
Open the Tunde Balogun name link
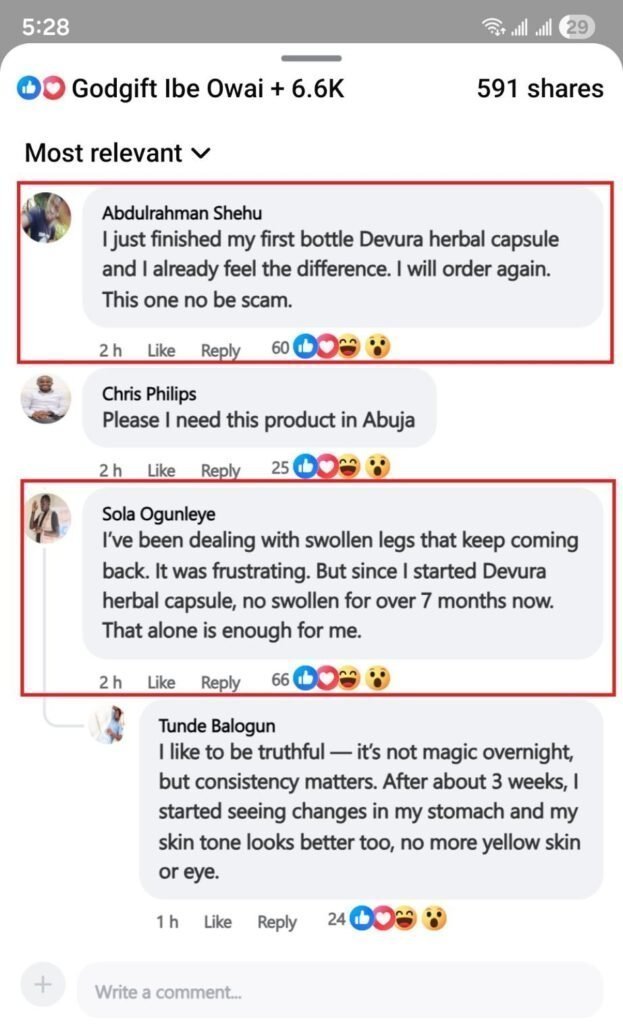click(217, 726)
